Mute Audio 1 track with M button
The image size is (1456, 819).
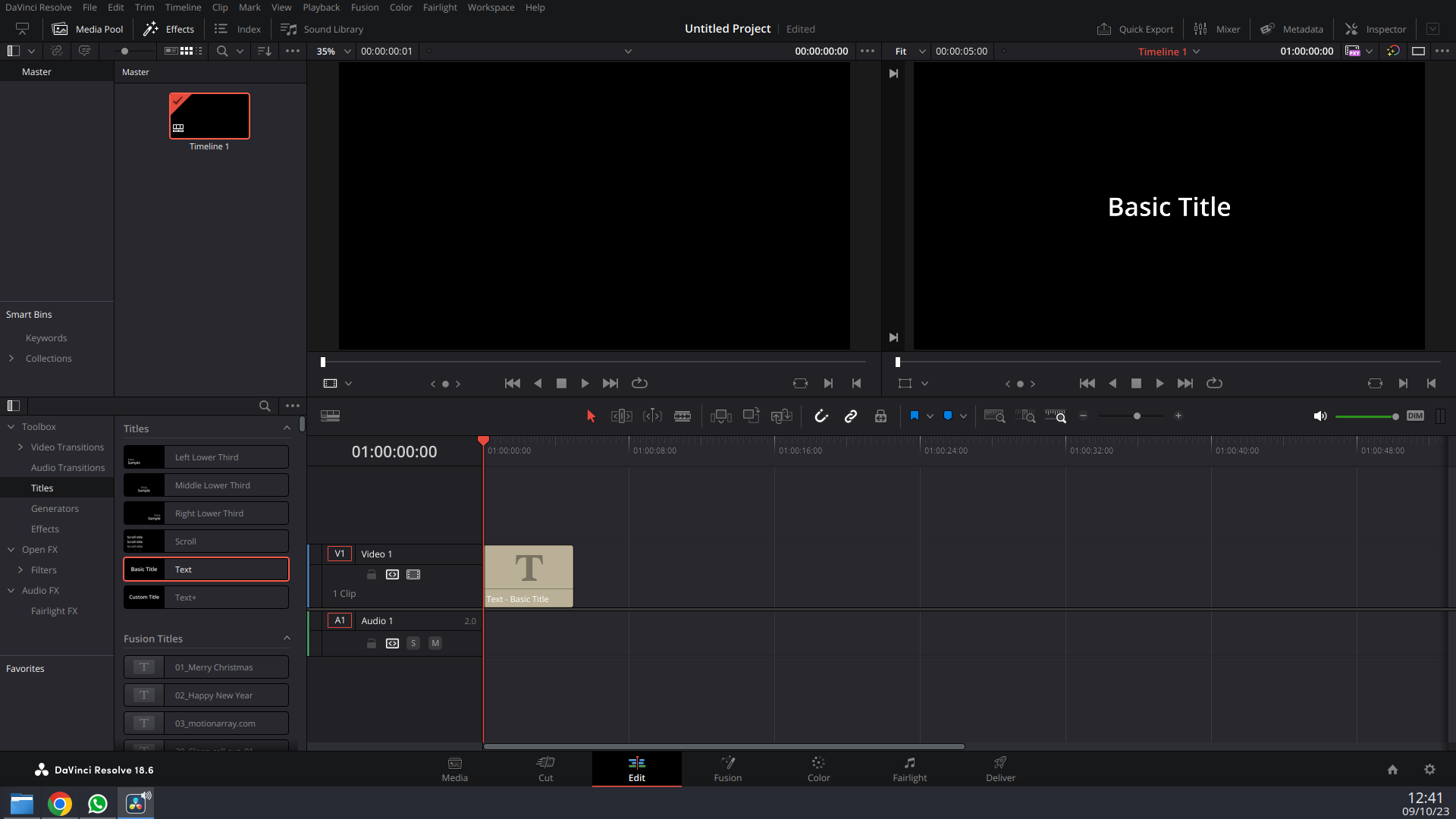point(435,643)
